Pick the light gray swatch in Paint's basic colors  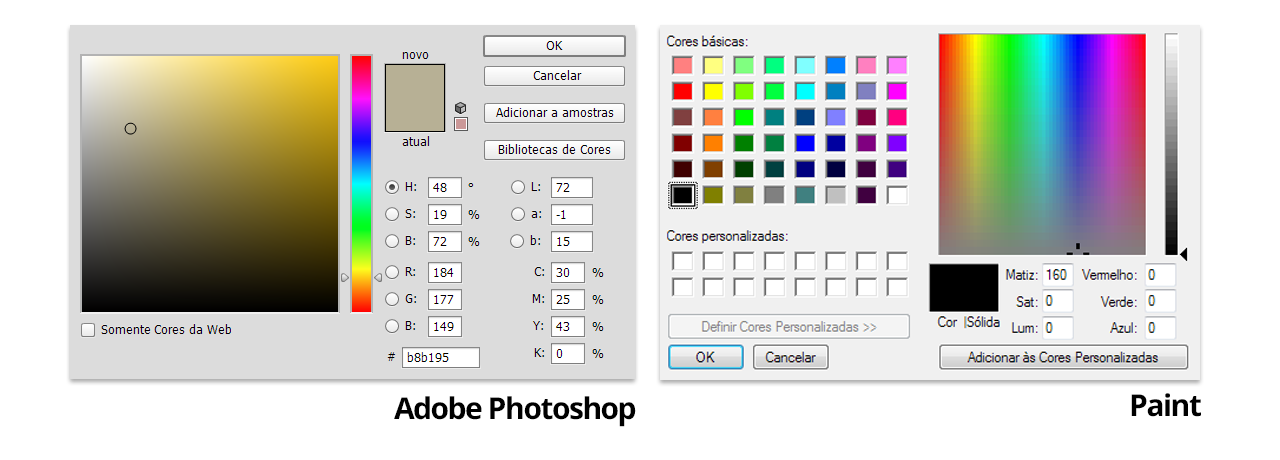(836, 195)
